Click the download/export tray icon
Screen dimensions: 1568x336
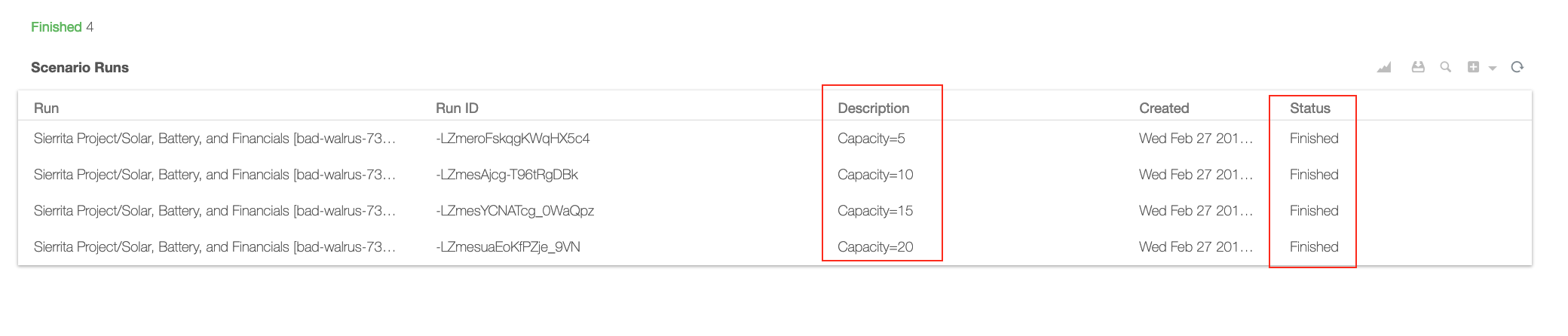pyautogui.click(x=1418, y=67)
